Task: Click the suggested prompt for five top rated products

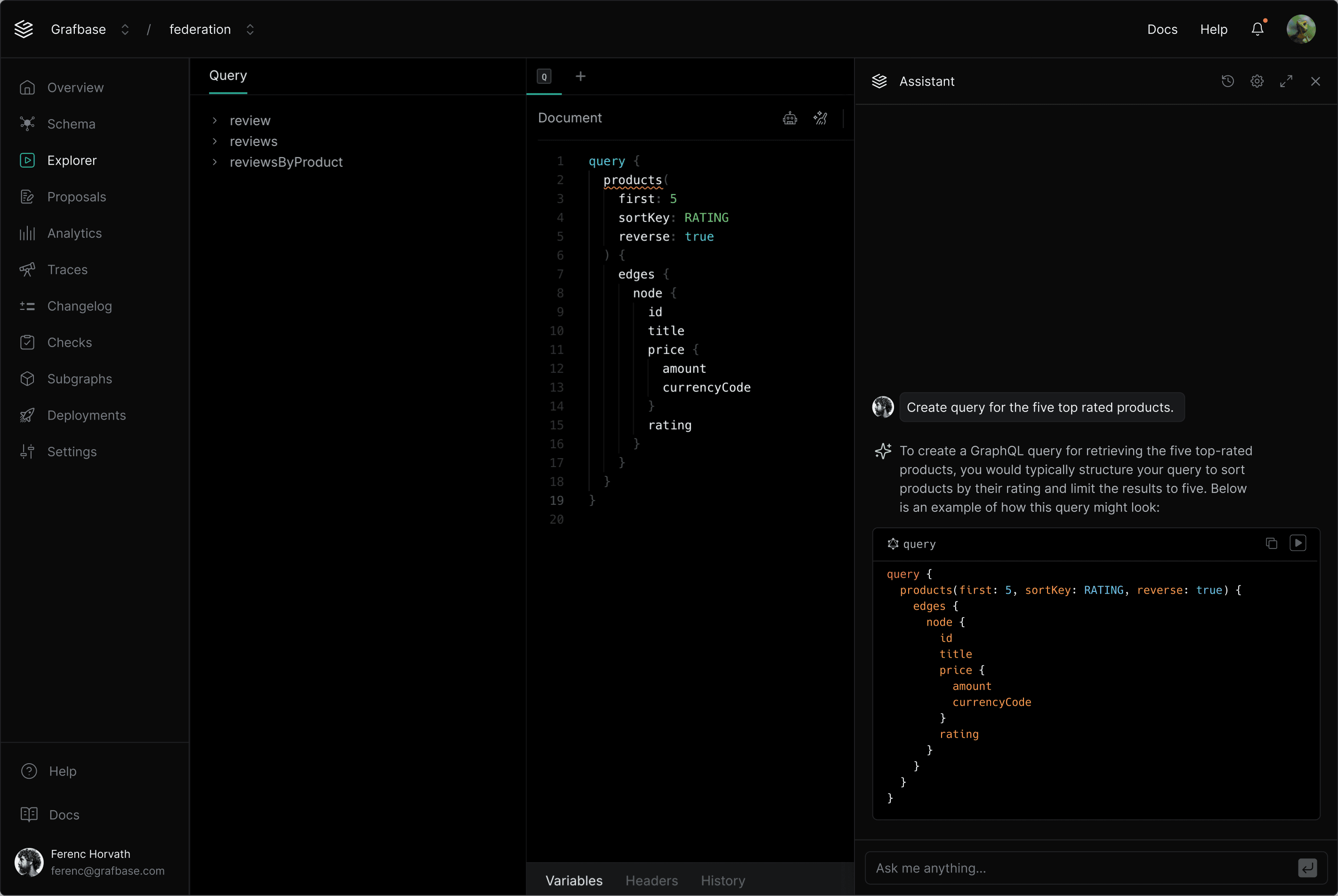Action: coord(1040,407)
